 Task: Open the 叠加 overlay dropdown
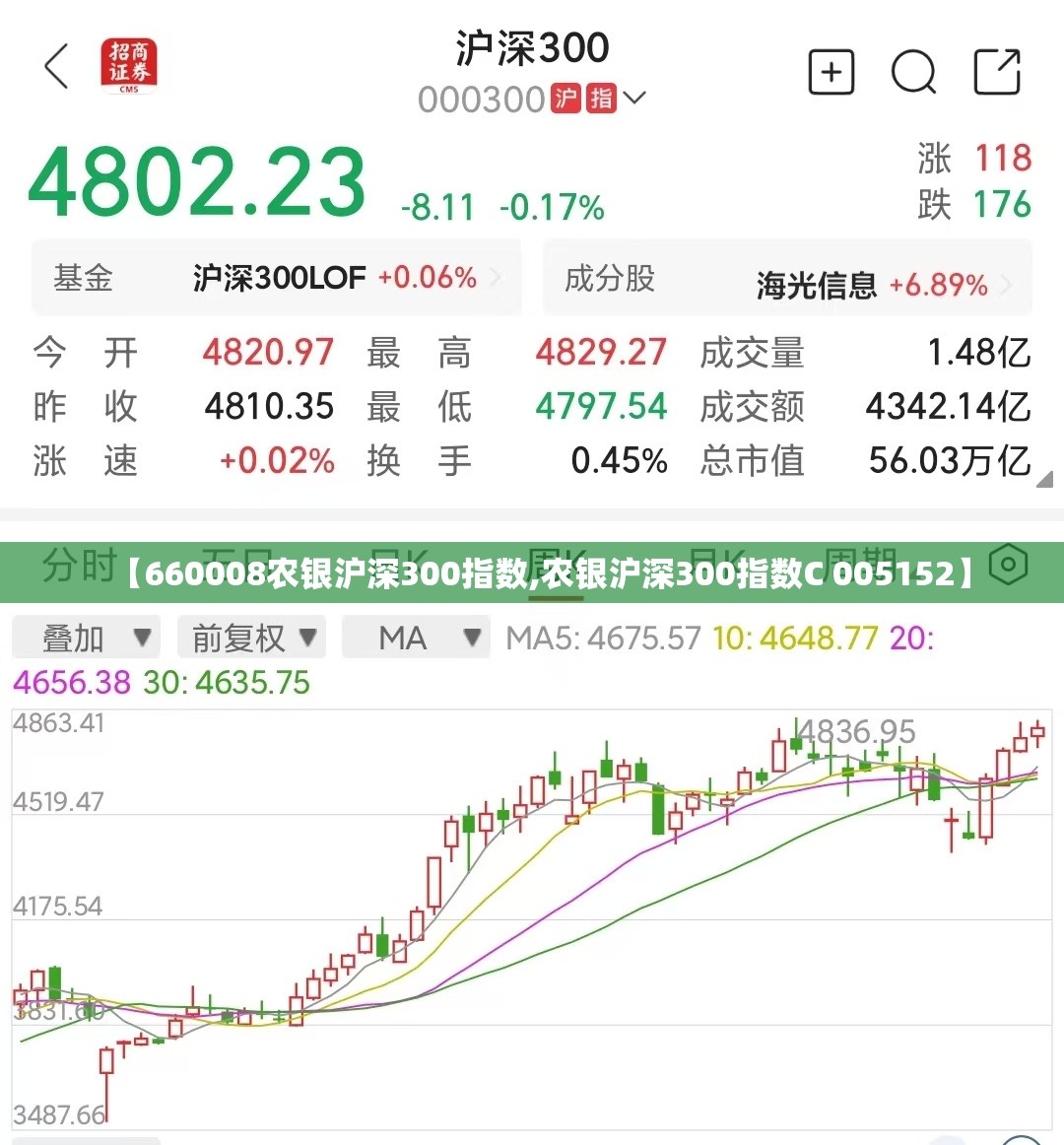tap(86, 639)
